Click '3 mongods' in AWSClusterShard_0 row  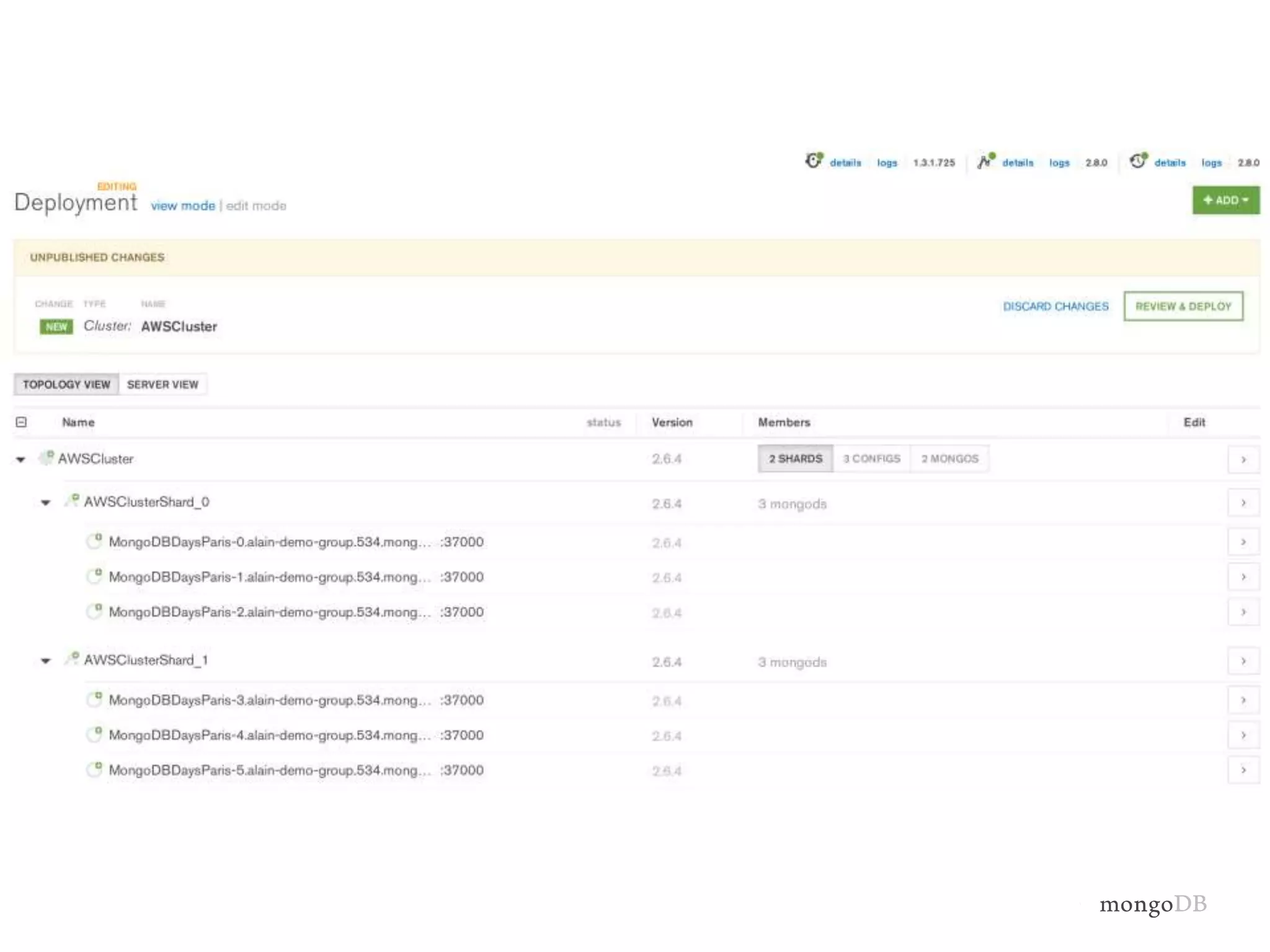point(792,504)
